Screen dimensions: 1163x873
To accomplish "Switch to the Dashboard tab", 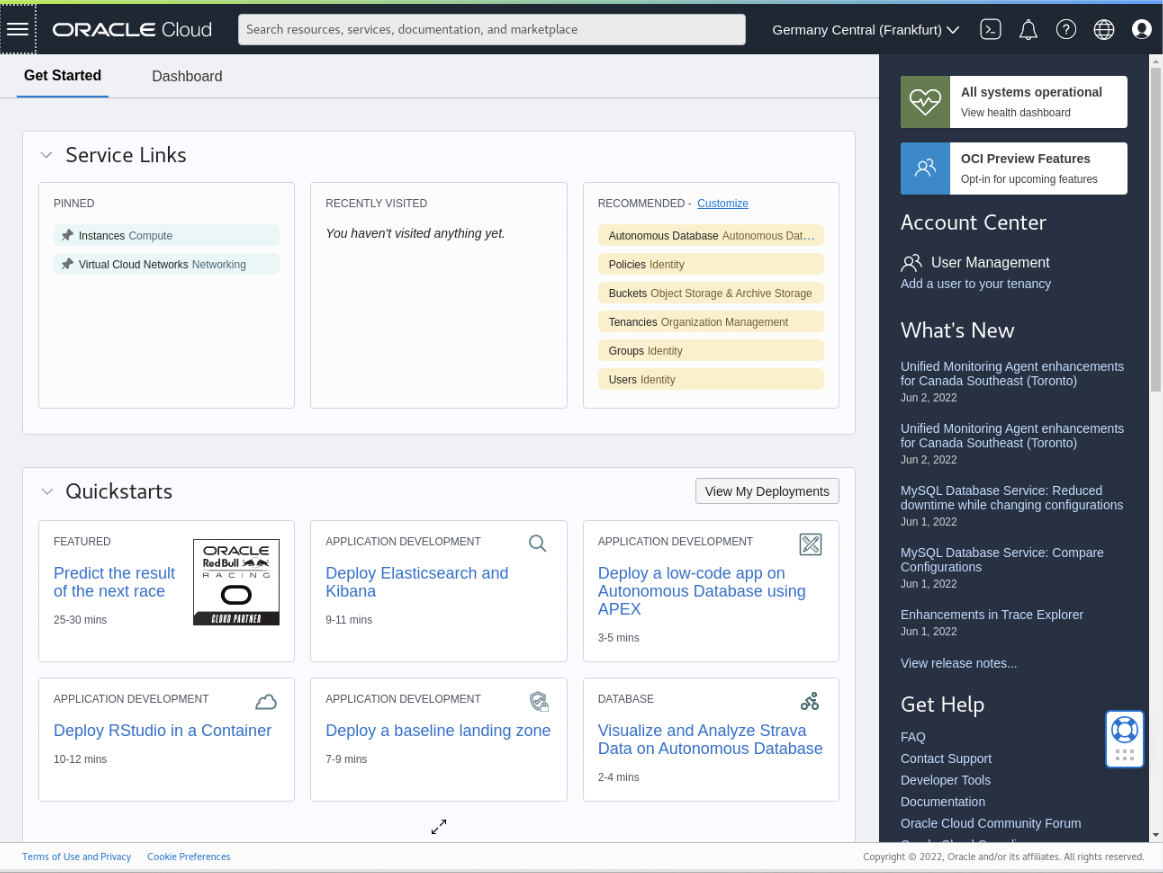I will 187,76.
